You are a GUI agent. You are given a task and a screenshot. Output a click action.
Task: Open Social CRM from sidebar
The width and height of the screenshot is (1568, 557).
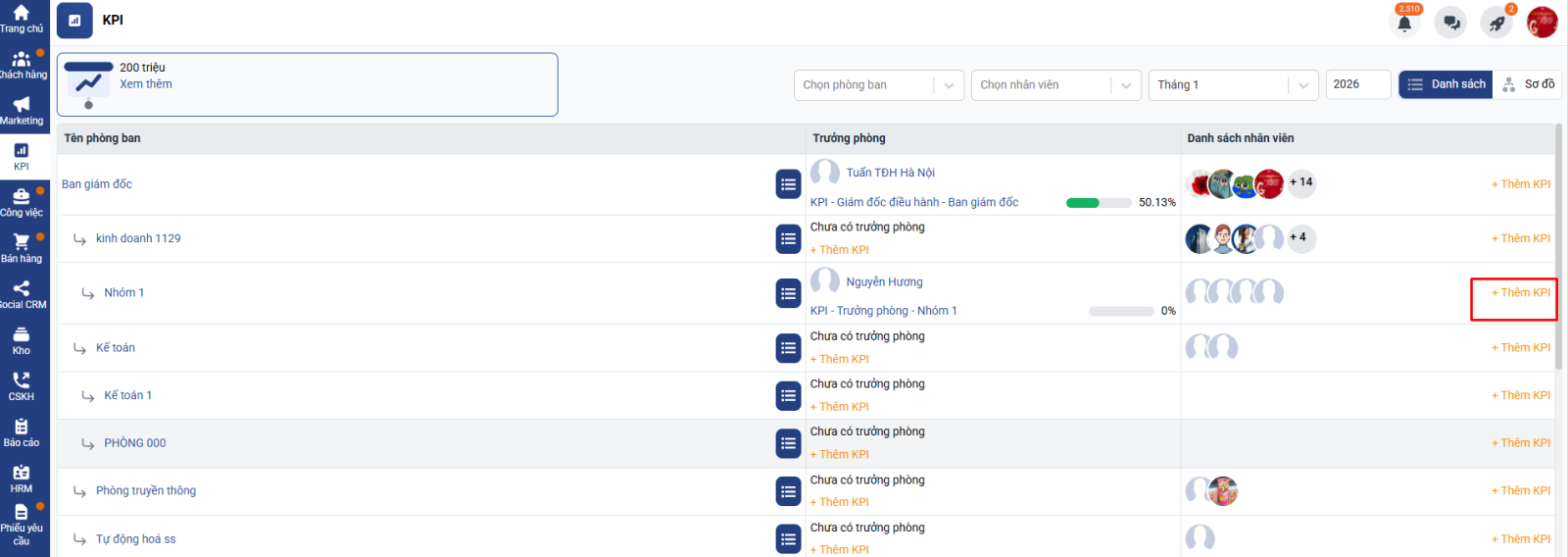(22, 294)
